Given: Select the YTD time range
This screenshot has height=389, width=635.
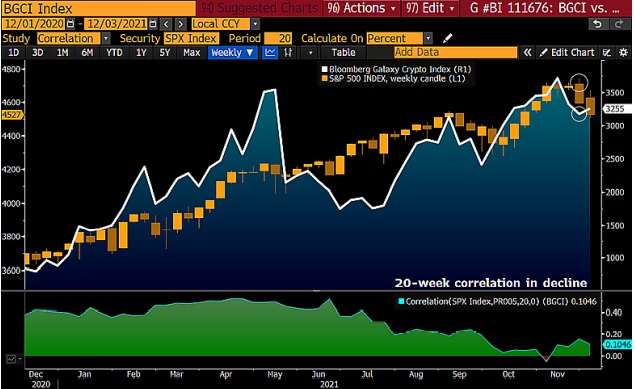Looking at the screenshot, I should pyautogui.click(x=114, y=52).
